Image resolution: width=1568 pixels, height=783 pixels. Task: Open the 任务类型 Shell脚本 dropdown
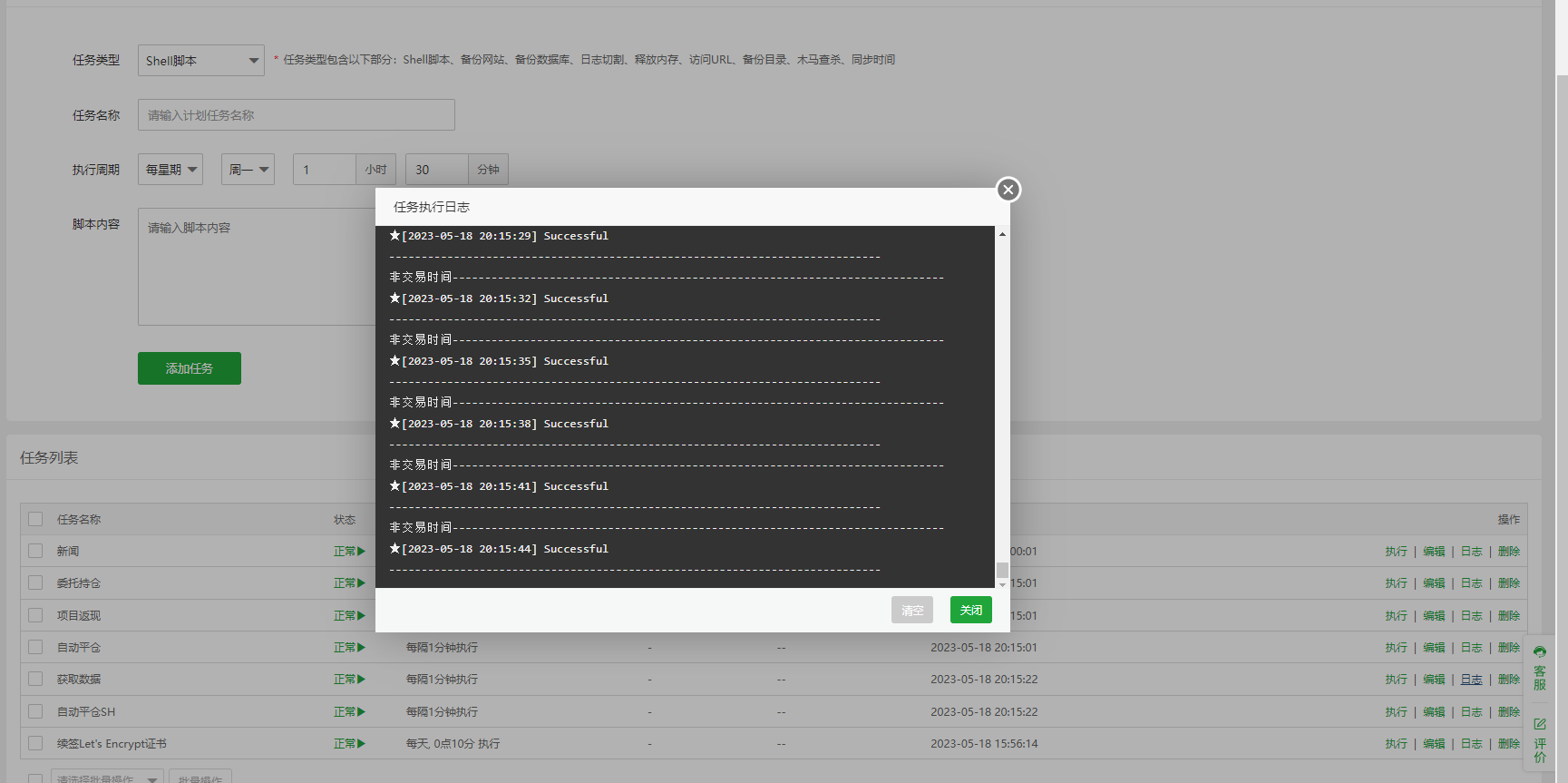pos(201,61)
